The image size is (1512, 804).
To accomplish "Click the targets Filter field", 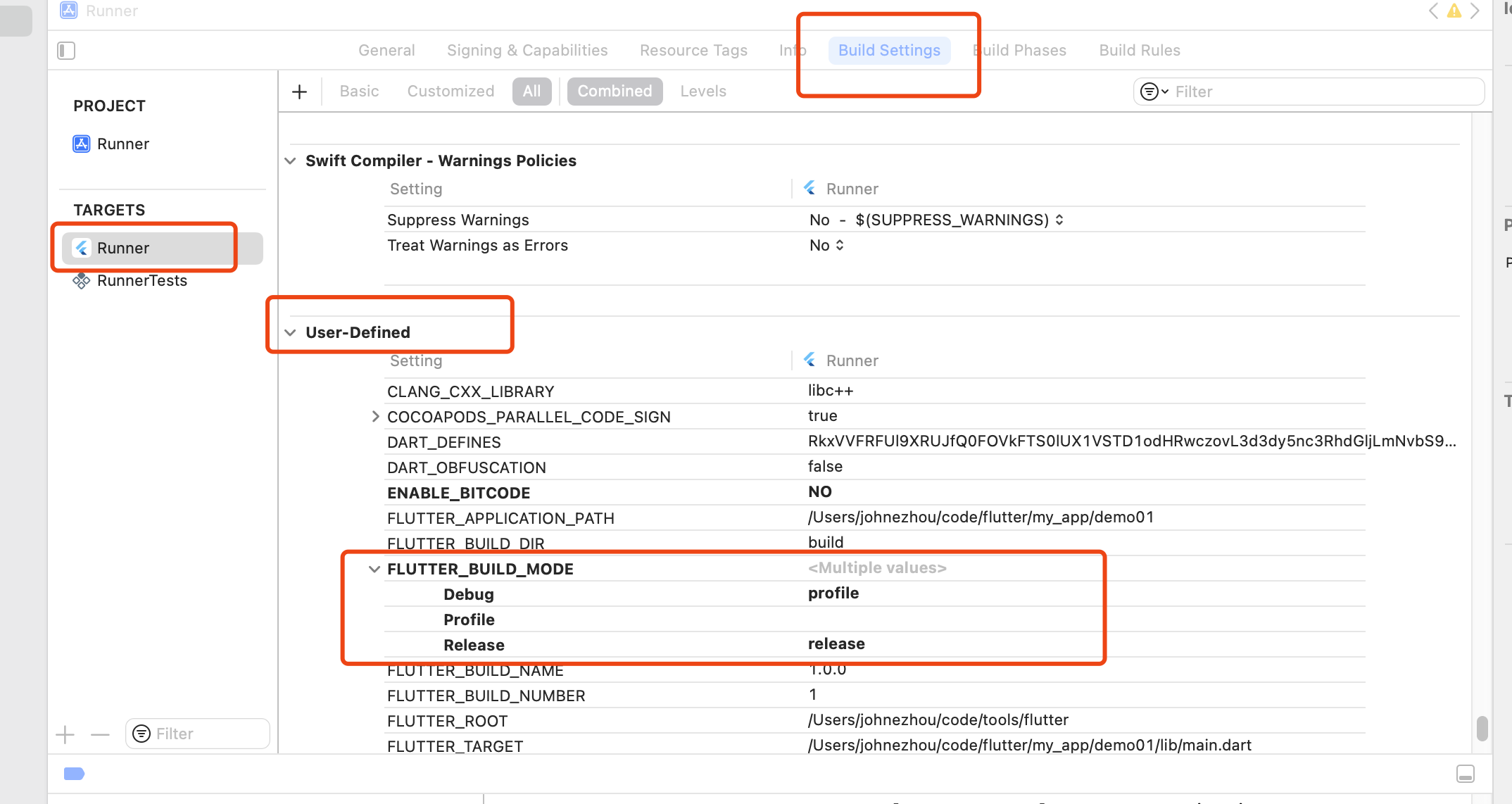I will [x=197, y=734].
